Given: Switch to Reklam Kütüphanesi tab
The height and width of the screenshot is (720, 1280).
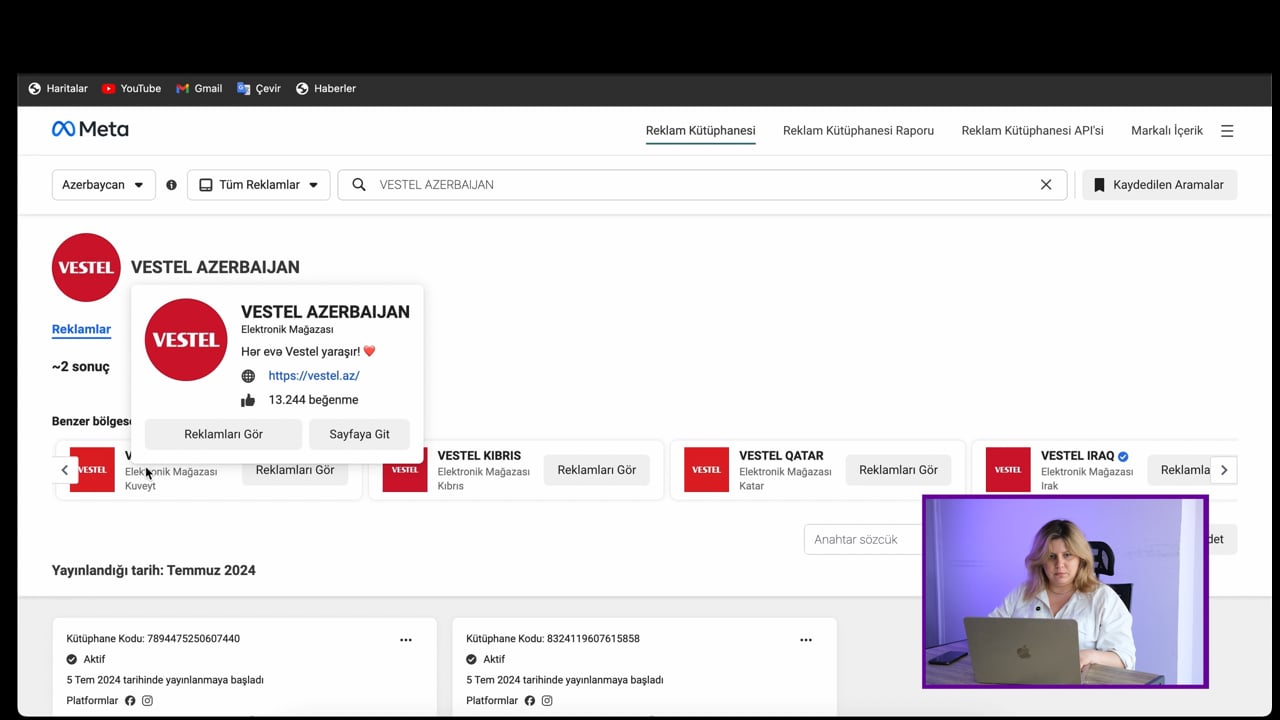Looking at the screenshot, I should 700,131.
